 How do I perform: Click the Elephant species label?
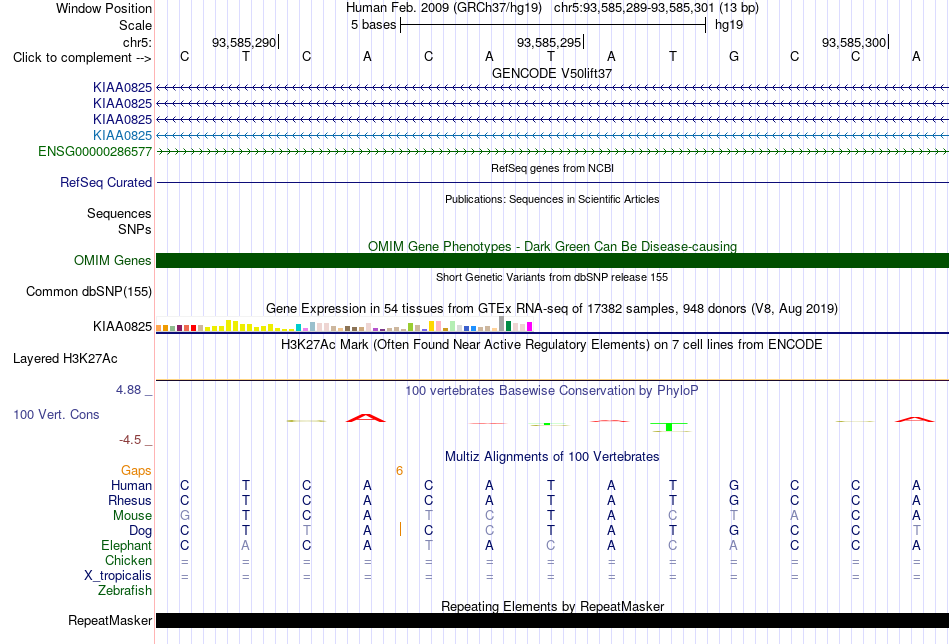[x=127, y=545]
